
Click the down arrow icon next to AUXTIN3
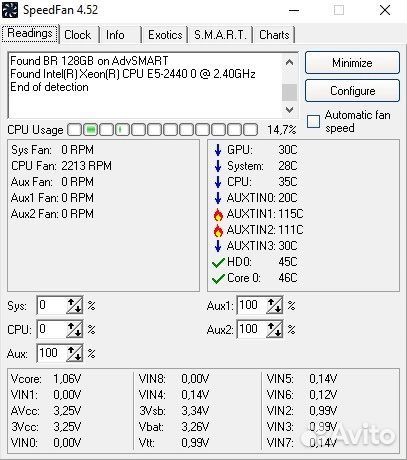coord(218,246)
